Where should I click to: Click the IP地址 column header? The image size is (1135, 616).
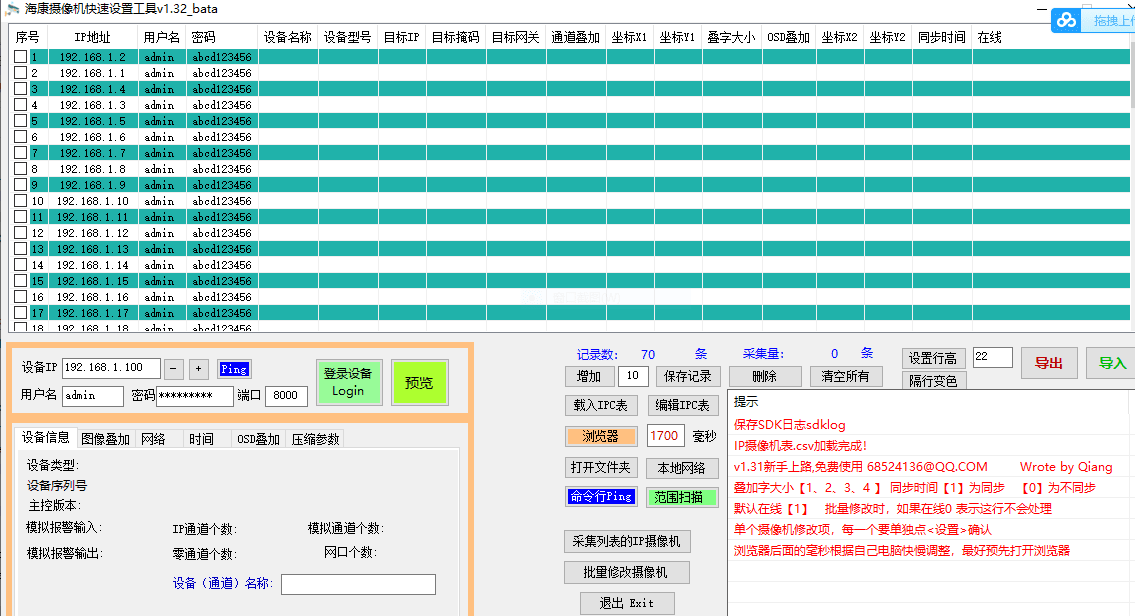(x=92, y=37)
